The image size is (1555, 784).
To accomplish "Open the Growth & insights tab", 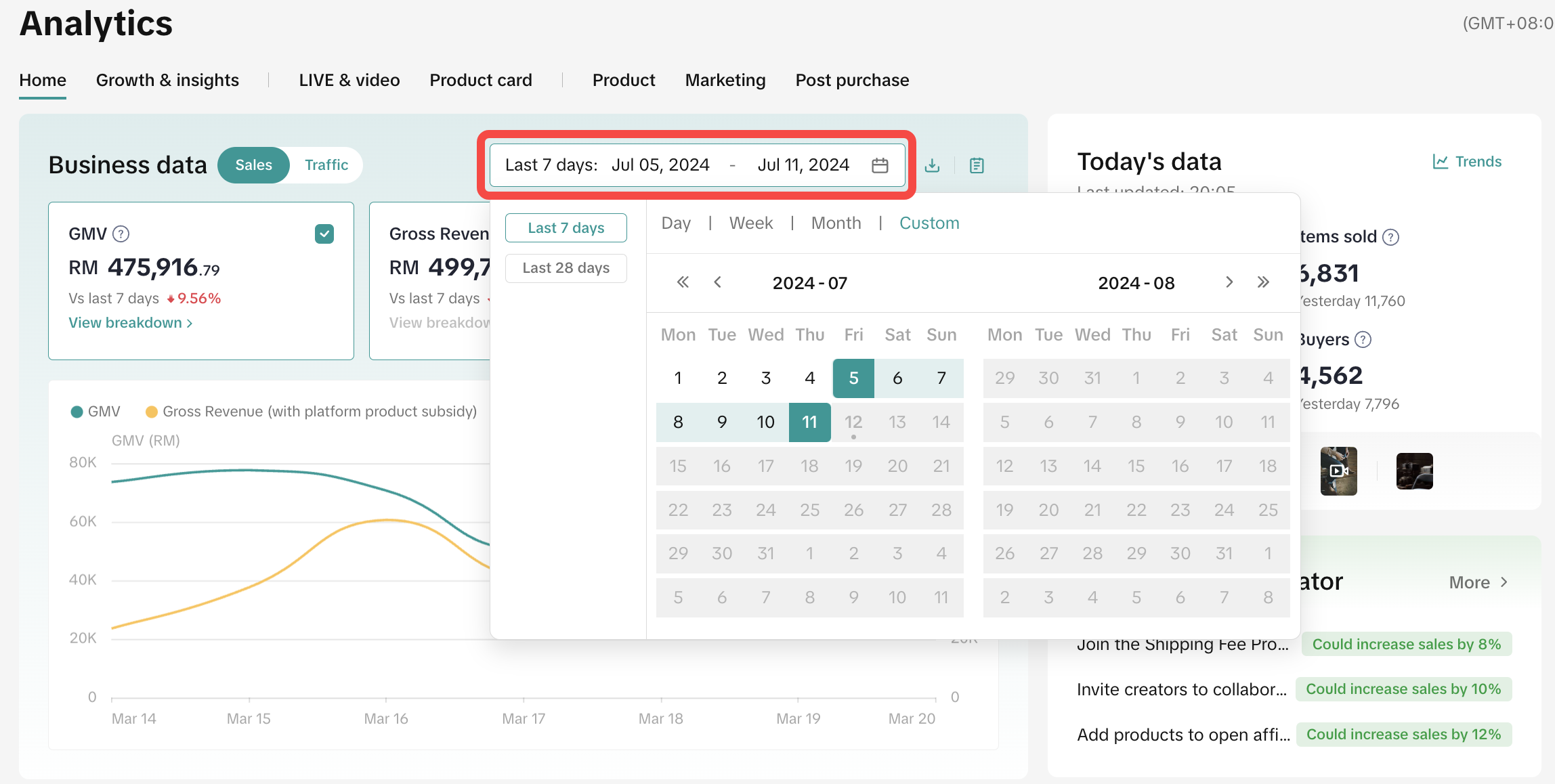I will coord(167,81).
